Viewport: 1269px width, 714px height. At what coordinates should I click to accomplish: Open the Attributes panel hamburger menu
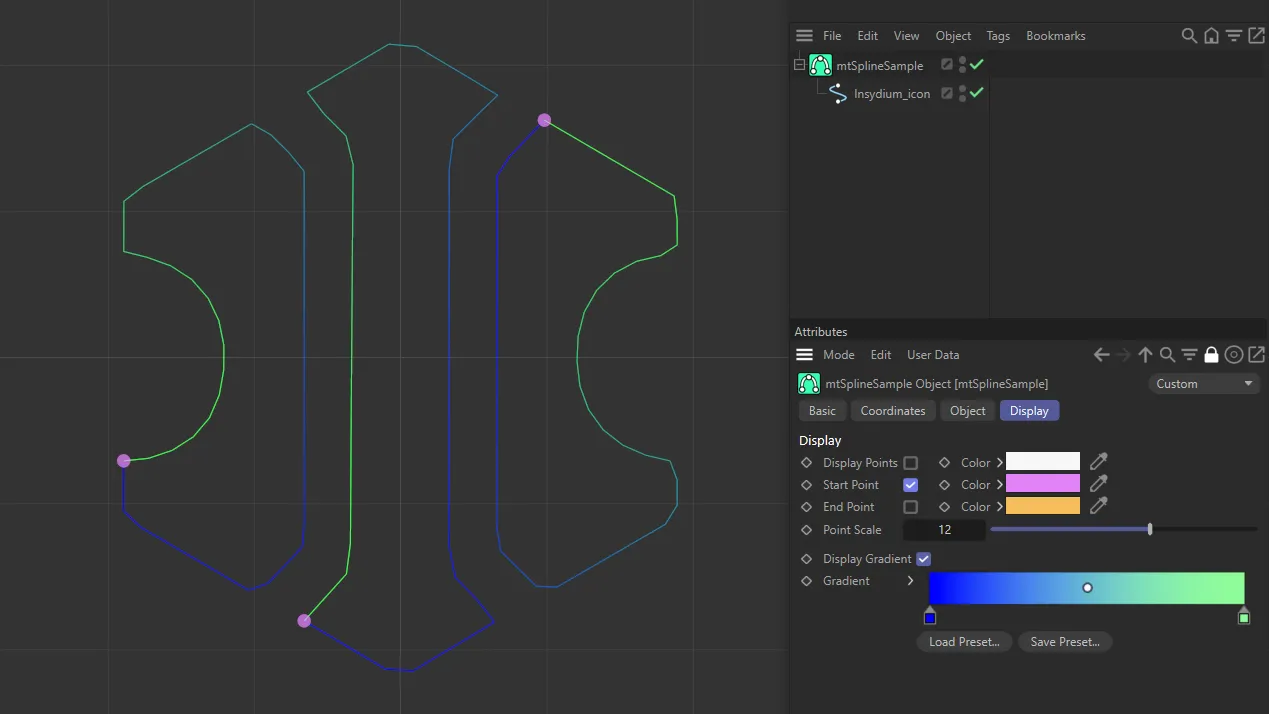coord(804,354)
